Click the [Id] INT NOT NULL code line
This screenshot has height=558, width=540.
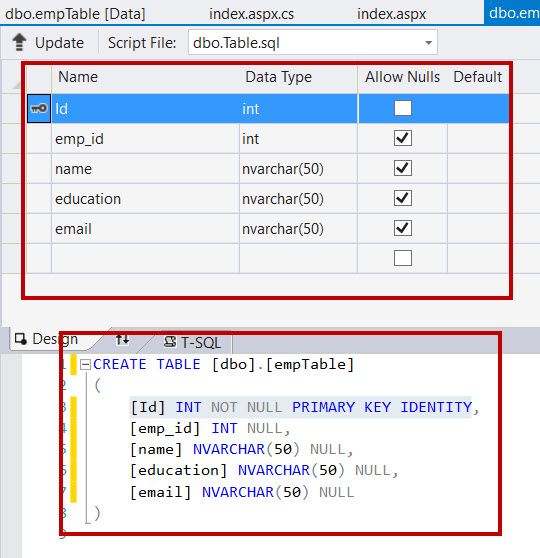pos(305,407)
